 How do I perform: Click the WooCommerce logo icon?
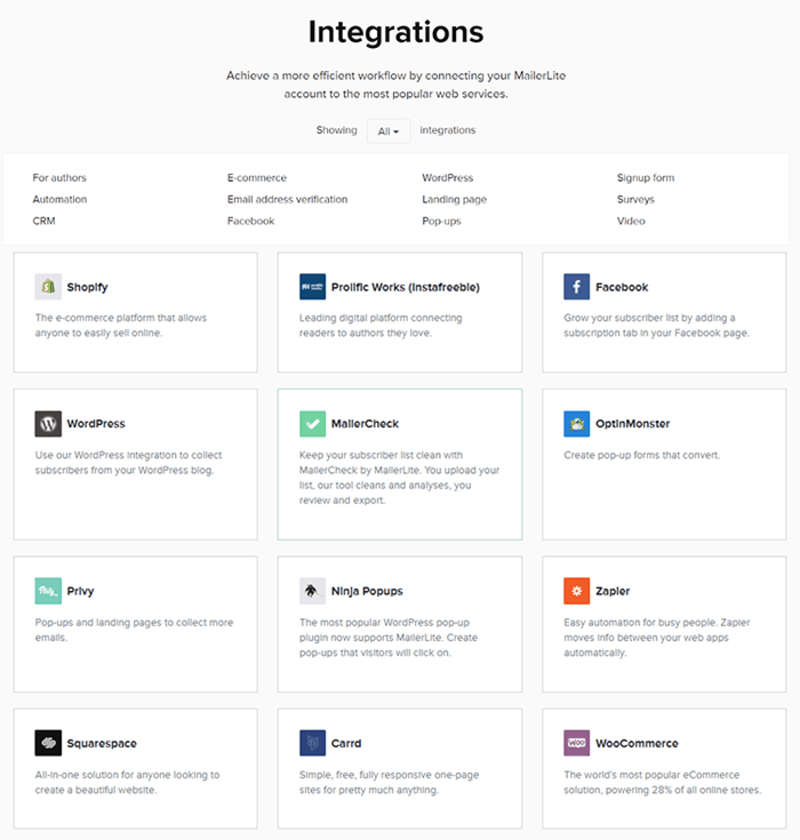[576, 743]
